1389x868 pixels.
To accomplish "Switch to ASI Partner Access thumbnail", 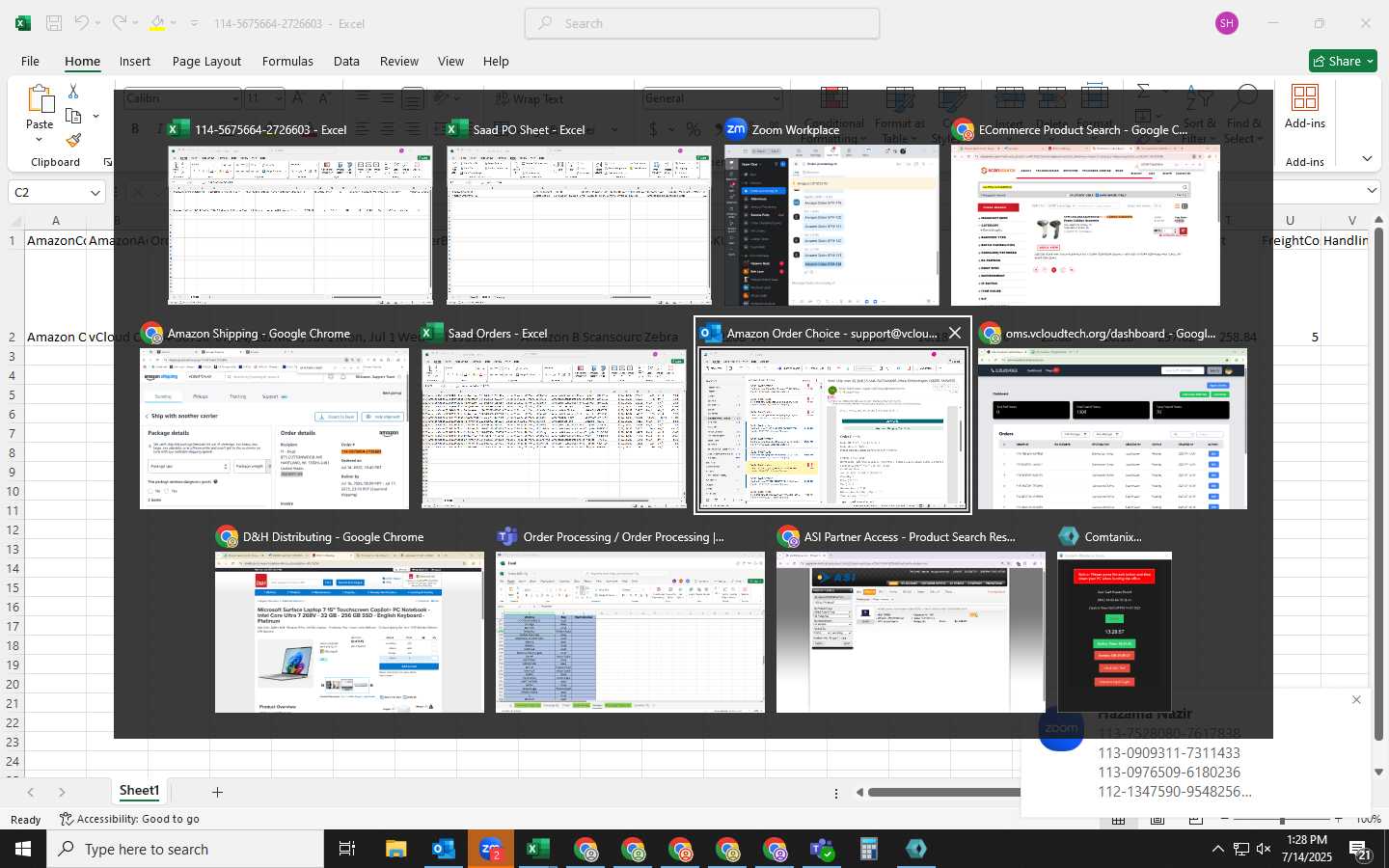I will [911, 633].
